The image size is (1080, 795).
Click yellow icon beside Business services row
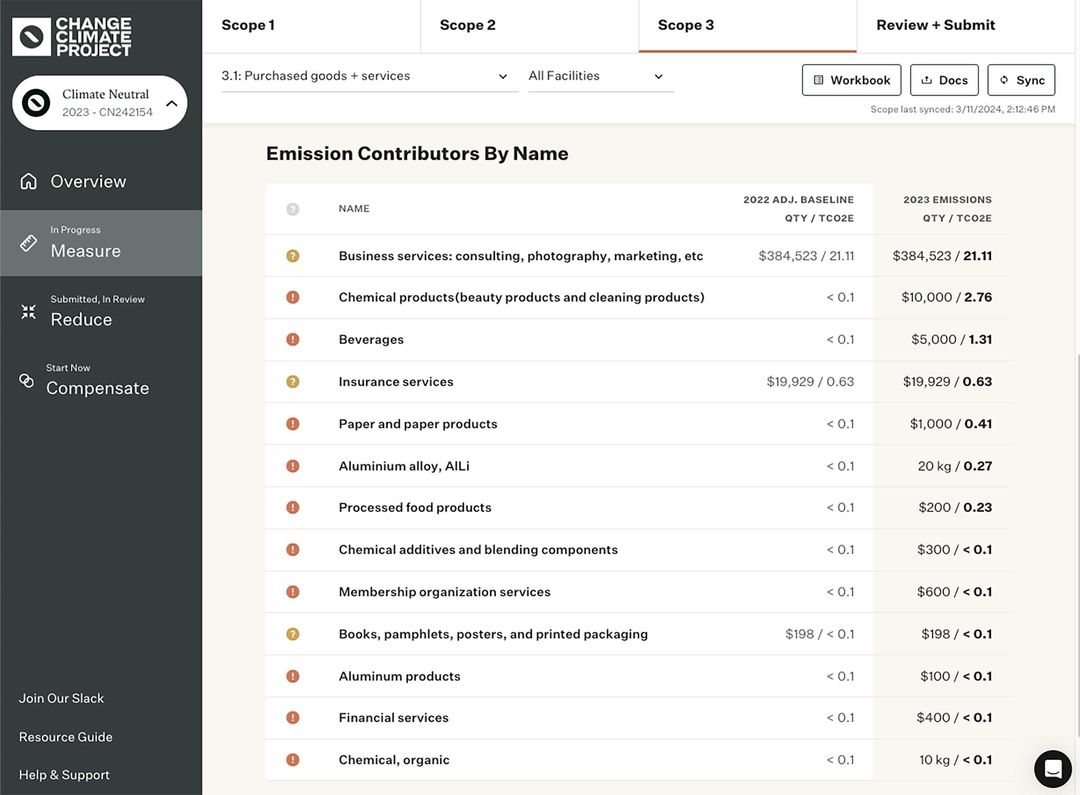tap(293, 256)
